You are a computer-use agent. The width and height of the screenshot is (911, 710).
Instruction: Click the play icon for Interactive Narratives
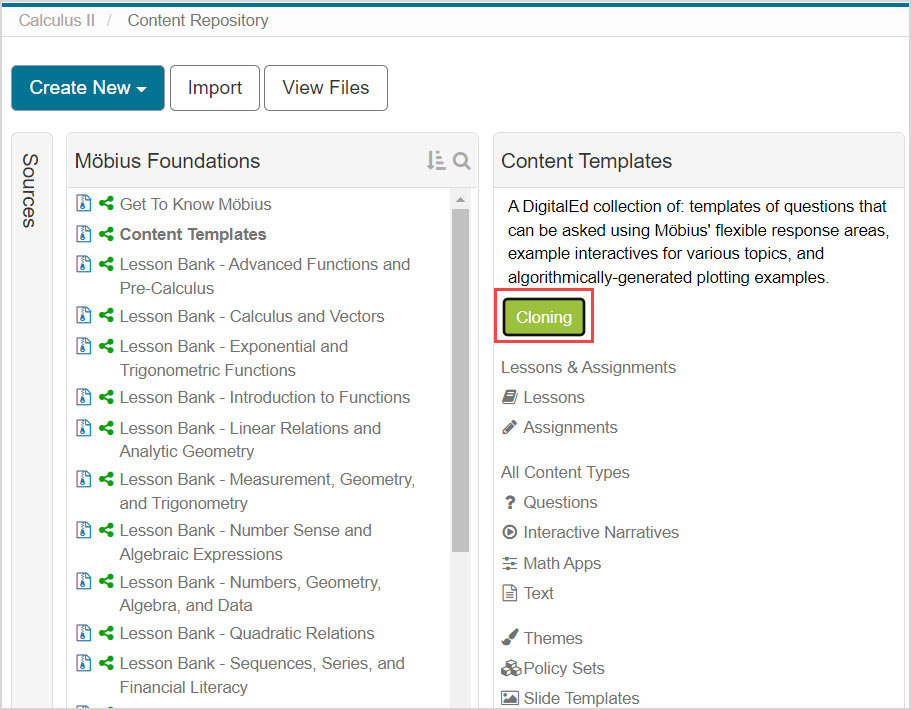point(510,532)
